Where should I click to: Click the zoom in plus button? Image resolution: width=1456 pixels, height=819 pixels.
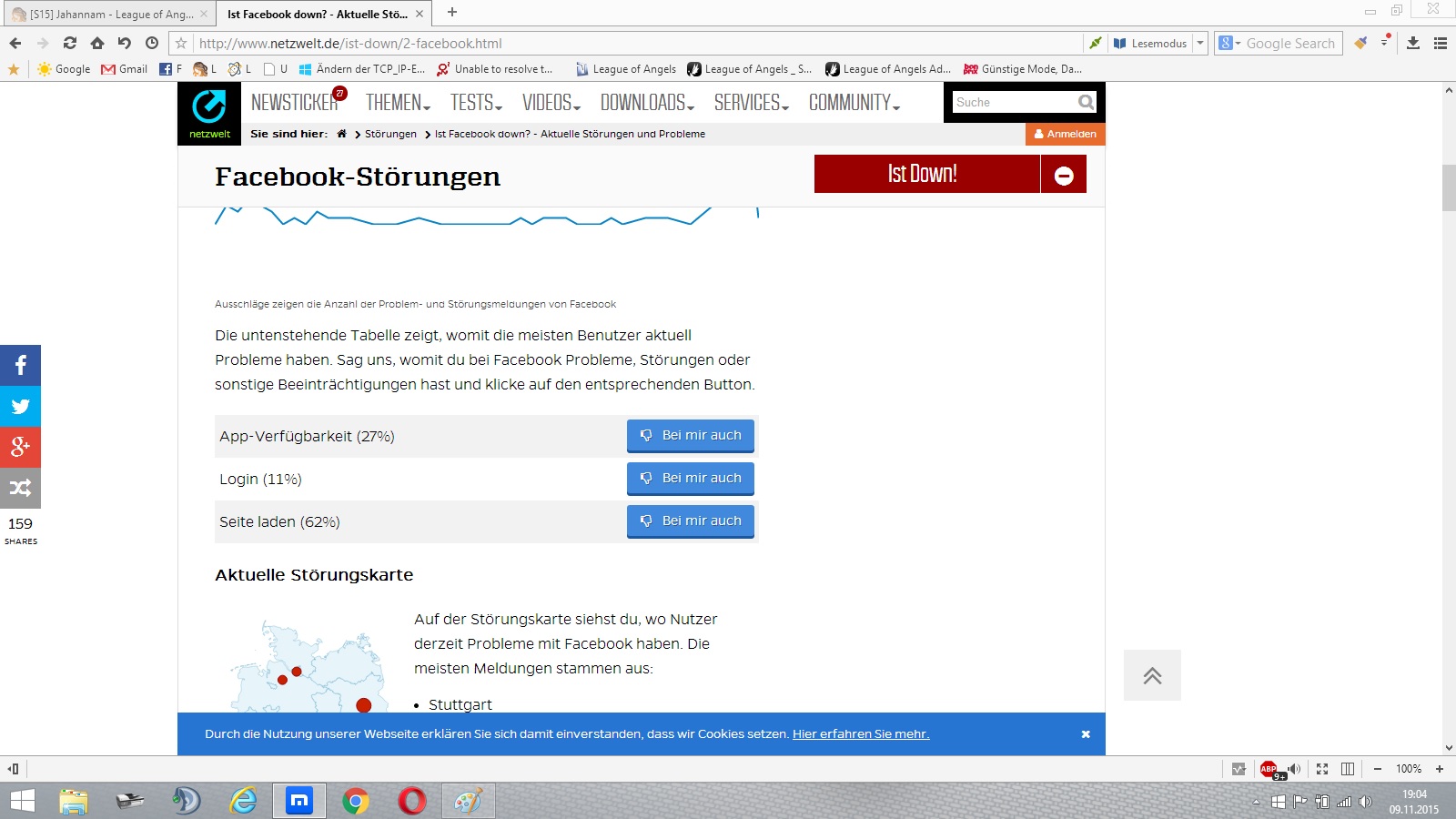(1440, 769)
